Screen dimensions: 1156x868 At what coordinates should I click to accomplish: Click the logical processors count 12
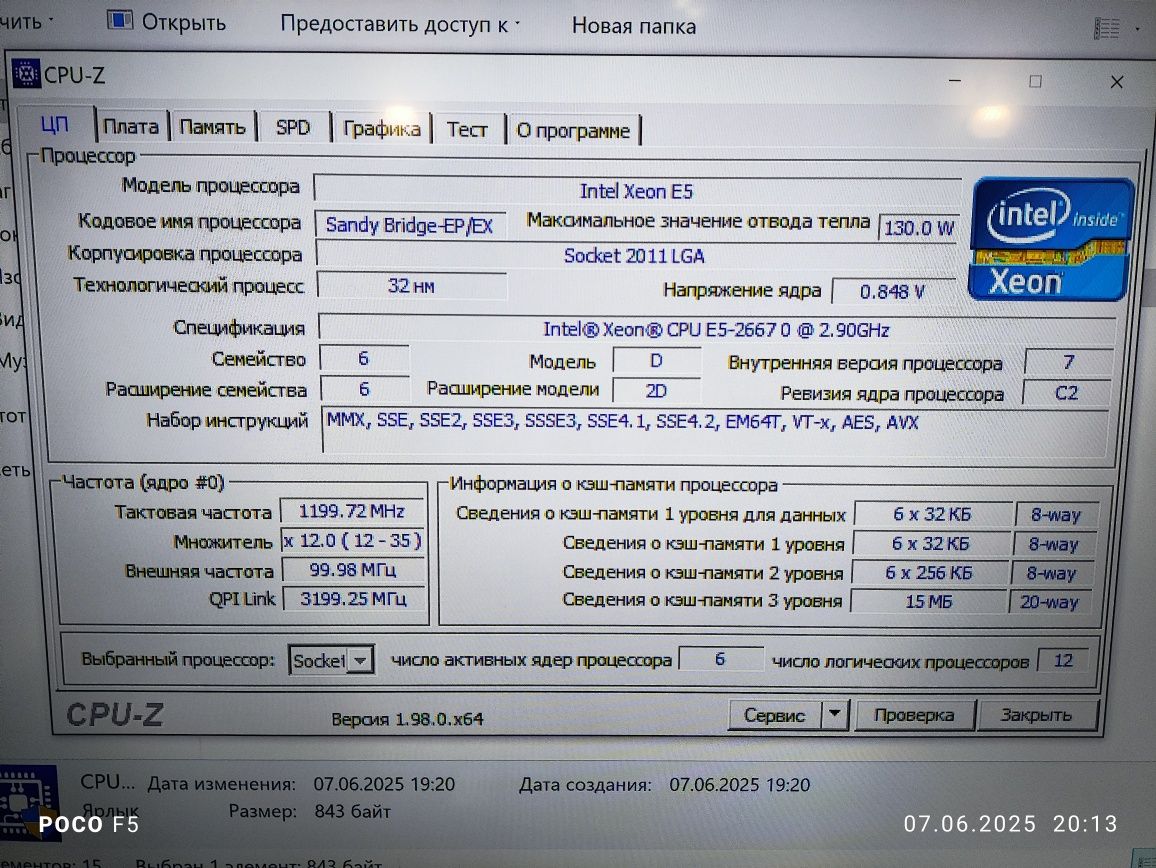pyautogui.click(x=1063, y=661)
